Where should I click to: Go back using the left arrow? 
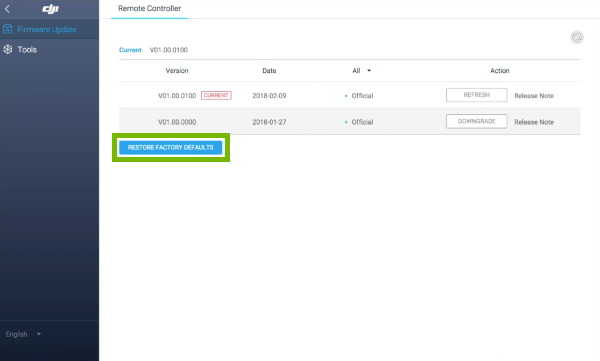7,9
